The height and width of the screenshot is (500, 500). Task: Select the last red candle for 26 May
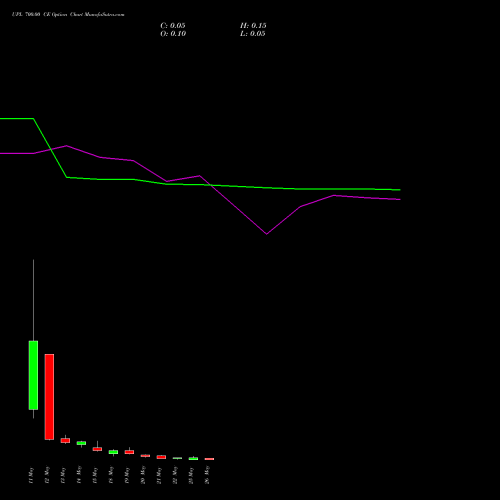(x=209, y=459)
